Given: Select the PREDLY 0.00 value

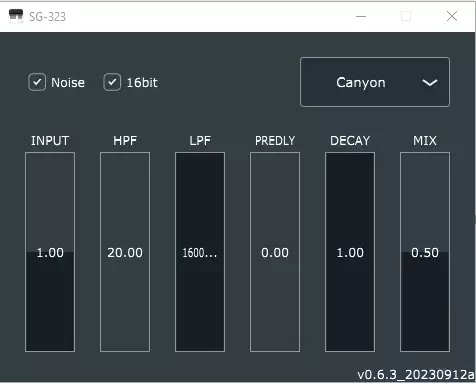Looking at the screenshot, I should [275, 253].
